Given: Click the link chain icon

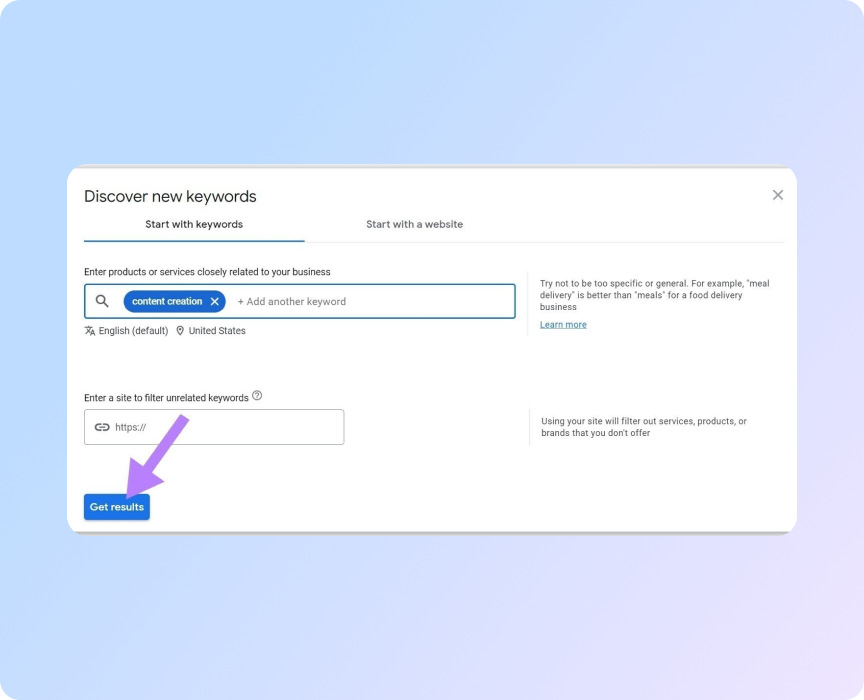Looking at the screenshot, I should 101,427.
